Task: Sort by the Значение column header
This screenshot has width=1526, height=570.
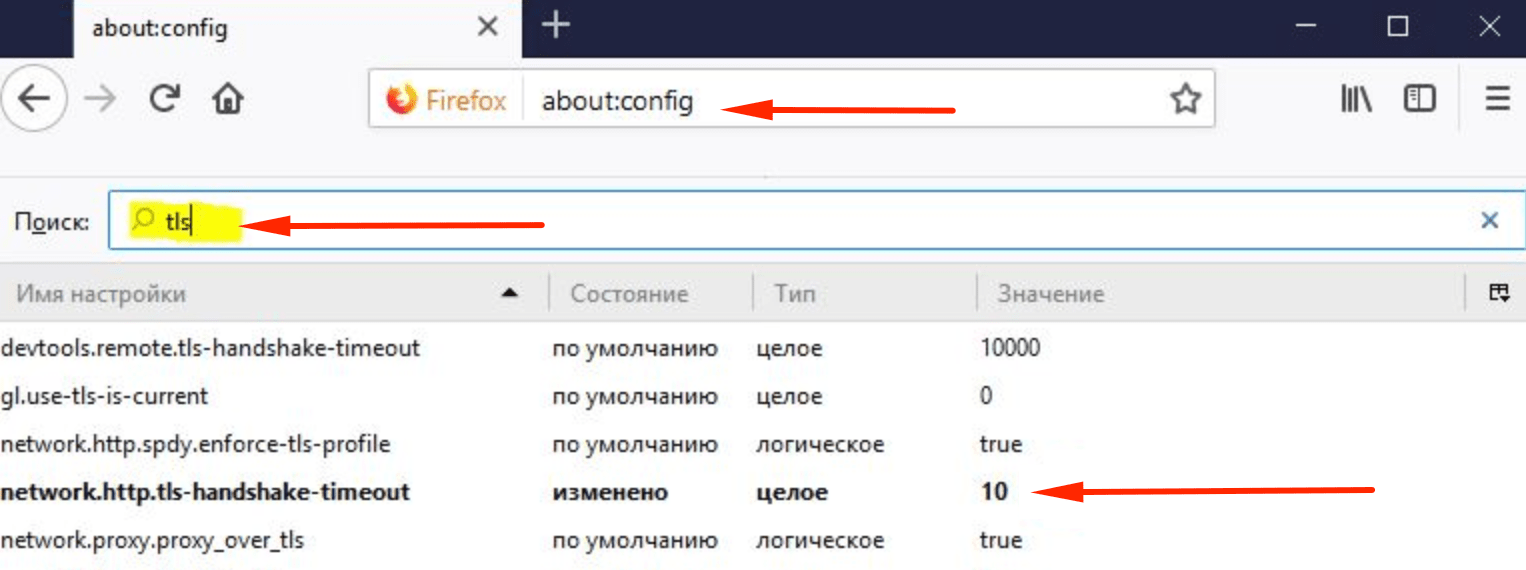Action: 1050,294
